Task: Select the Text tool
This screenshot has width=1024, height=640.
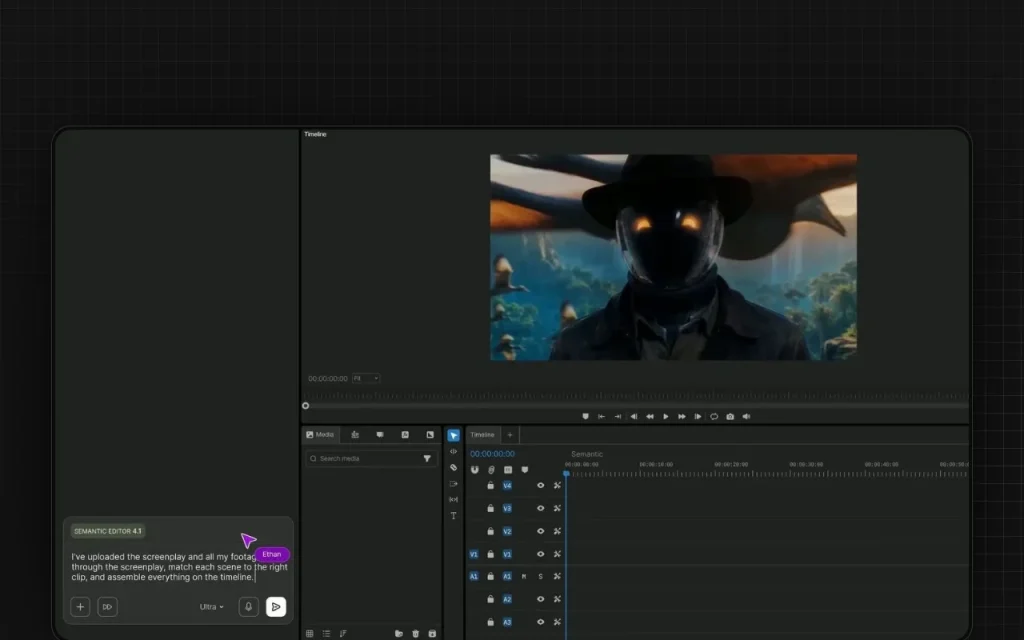Action: [x=453, y=516]
